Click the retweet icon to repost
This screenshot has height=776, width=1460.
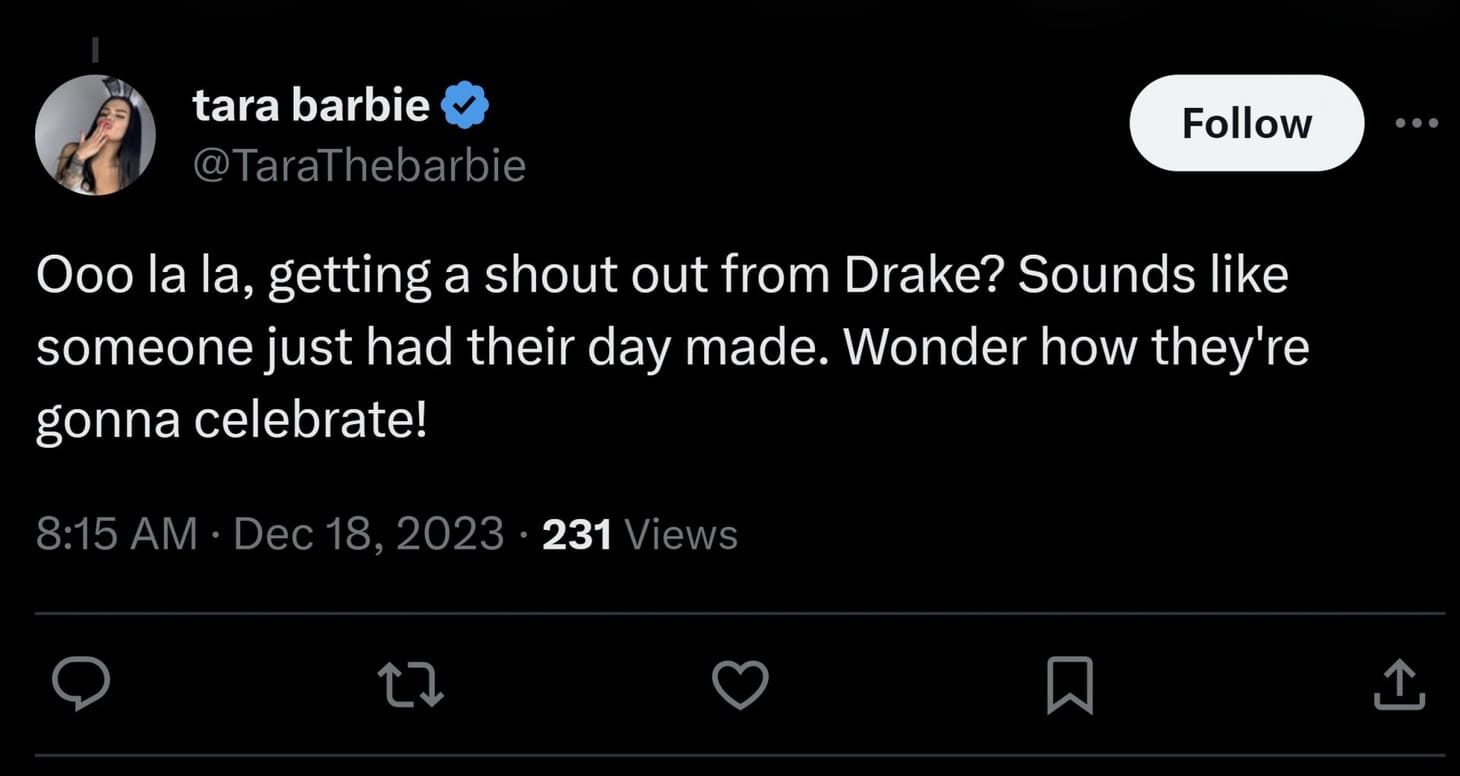click(x=411, y=684)
